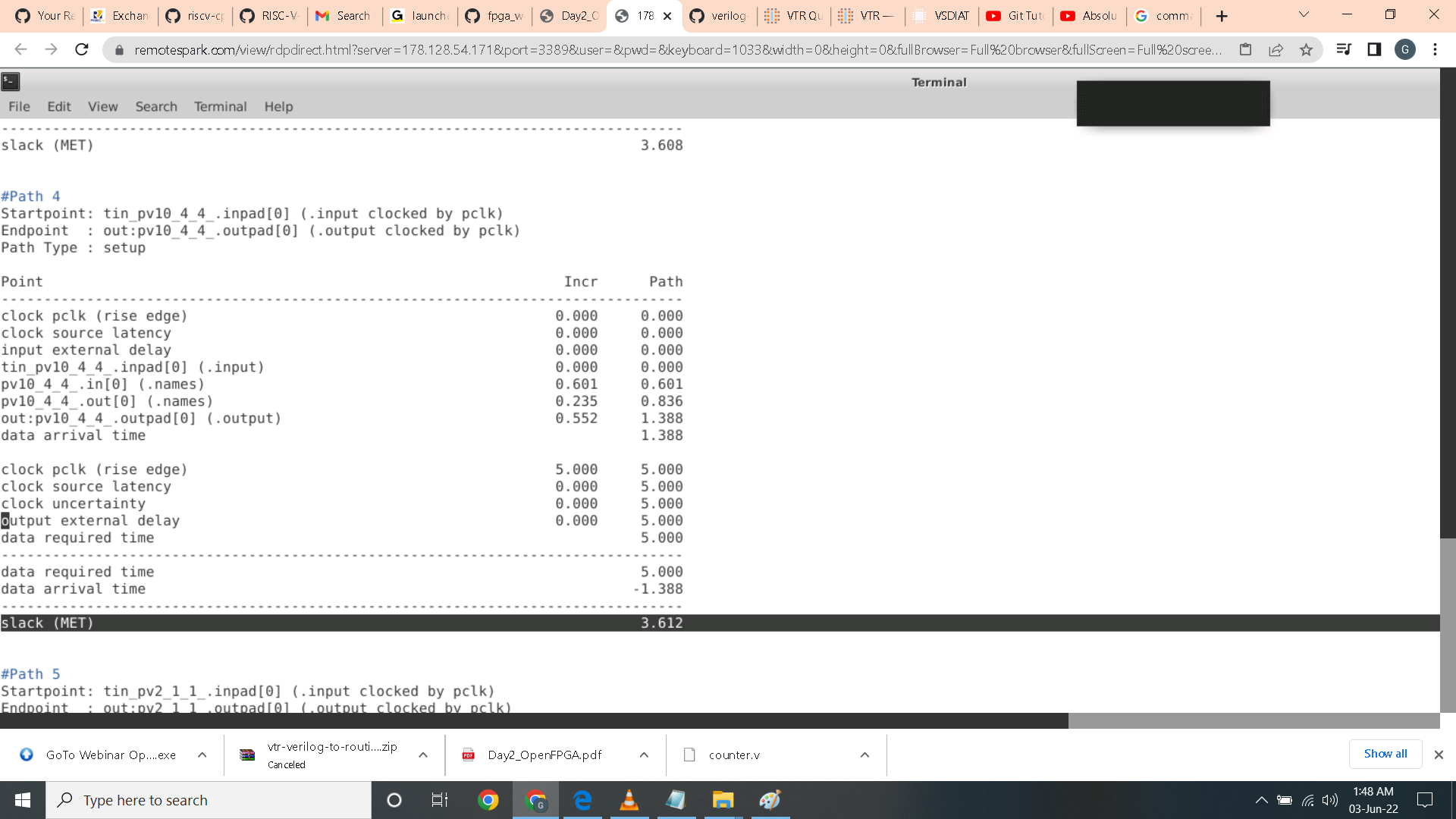Expand options for the counter.v download
The height and width of the screenshot is (819, 1456).
pyautogui.click(x=864, y=755)
